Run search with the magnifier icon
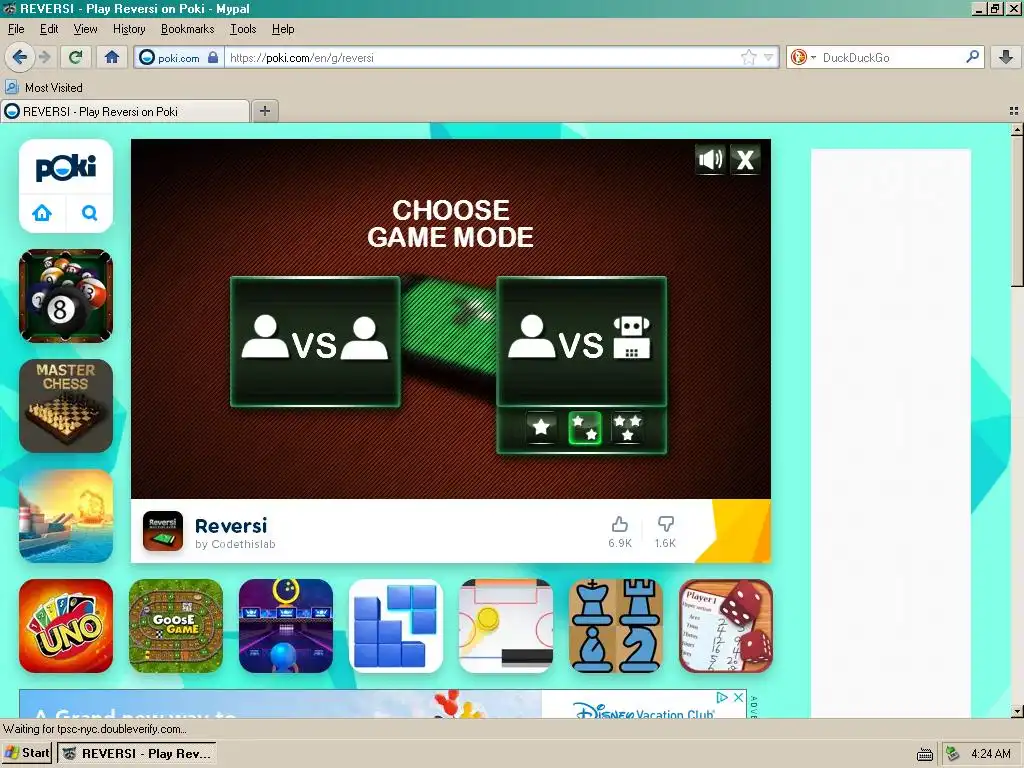The image size is (1024, 768). (972, 57)
